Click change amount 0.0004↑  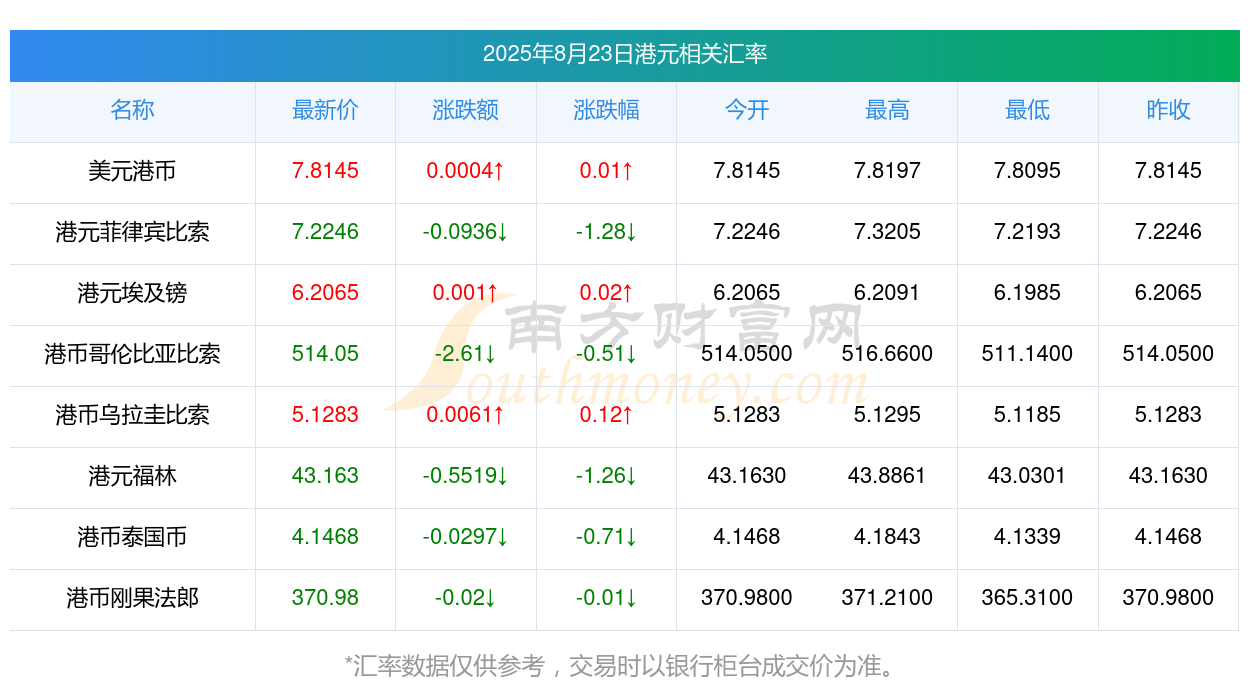click(x=466, y=171)
